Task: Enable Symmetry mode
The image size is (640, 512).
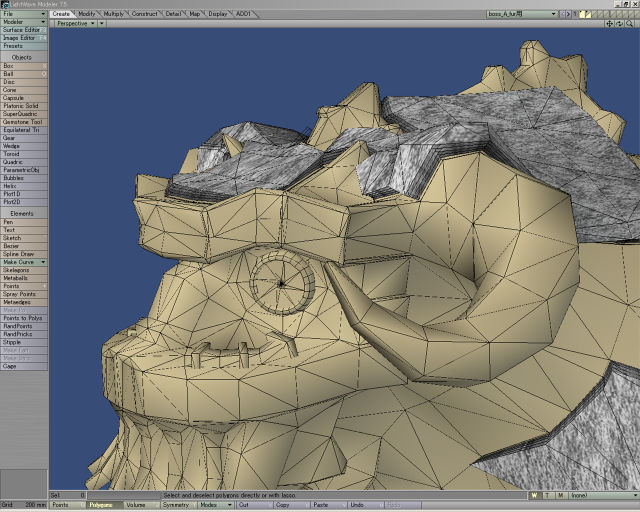Action: pos(178,505)
